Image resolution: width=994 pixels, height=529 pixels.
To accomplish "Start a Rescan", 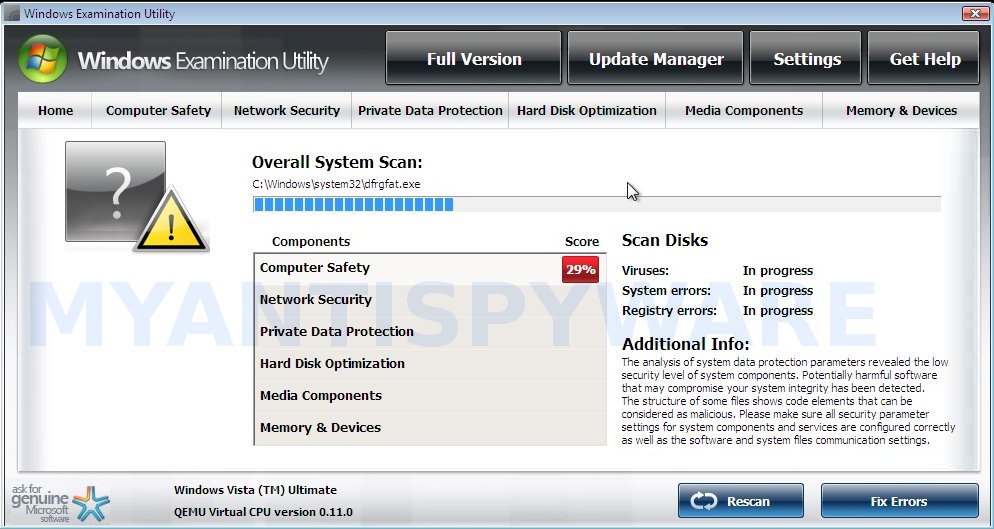I will [x=740, y=501].
